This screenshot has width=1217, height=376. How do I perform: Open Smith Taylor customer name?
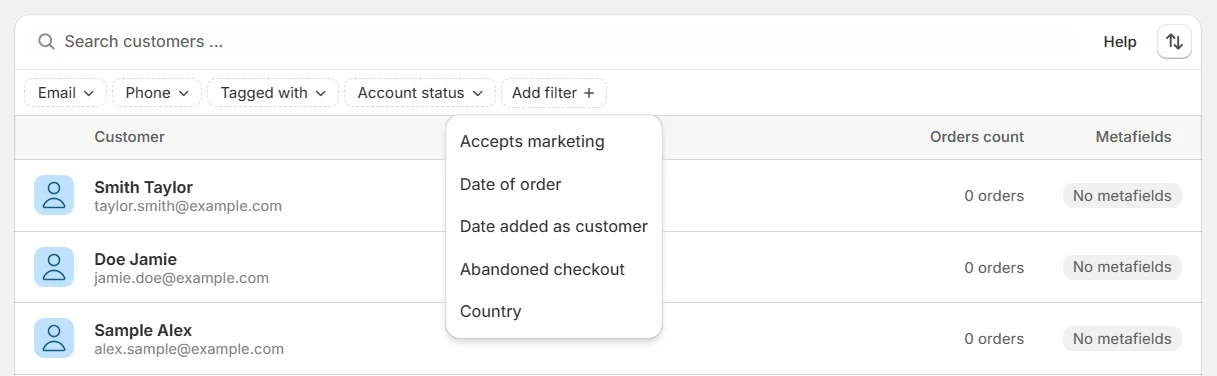click(143, 187)
